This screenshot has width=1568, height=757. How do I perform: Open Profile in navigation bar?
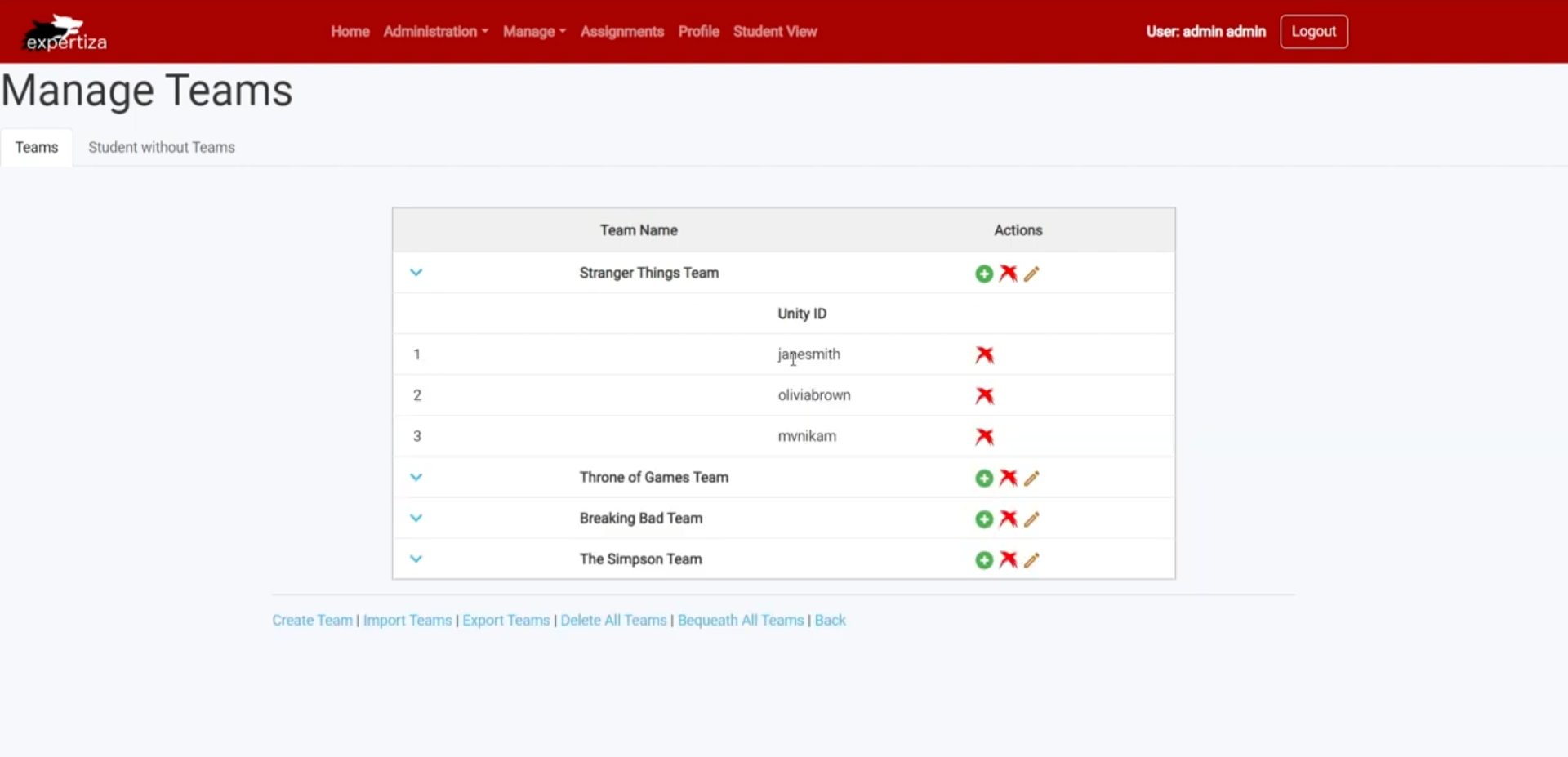point(698,31)
